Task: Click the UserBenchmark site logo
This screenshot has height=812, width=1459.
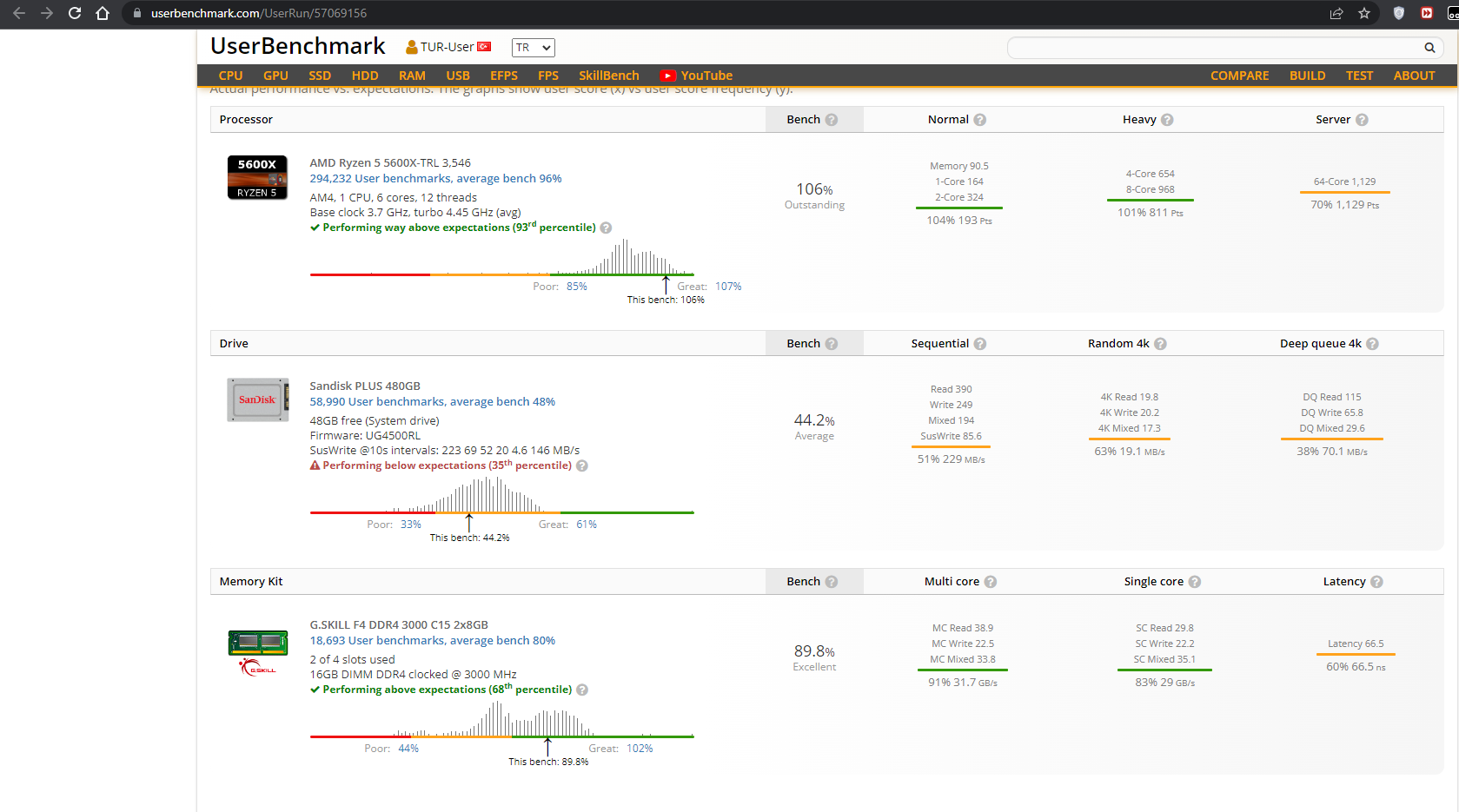Action: (x=298, y=46)
